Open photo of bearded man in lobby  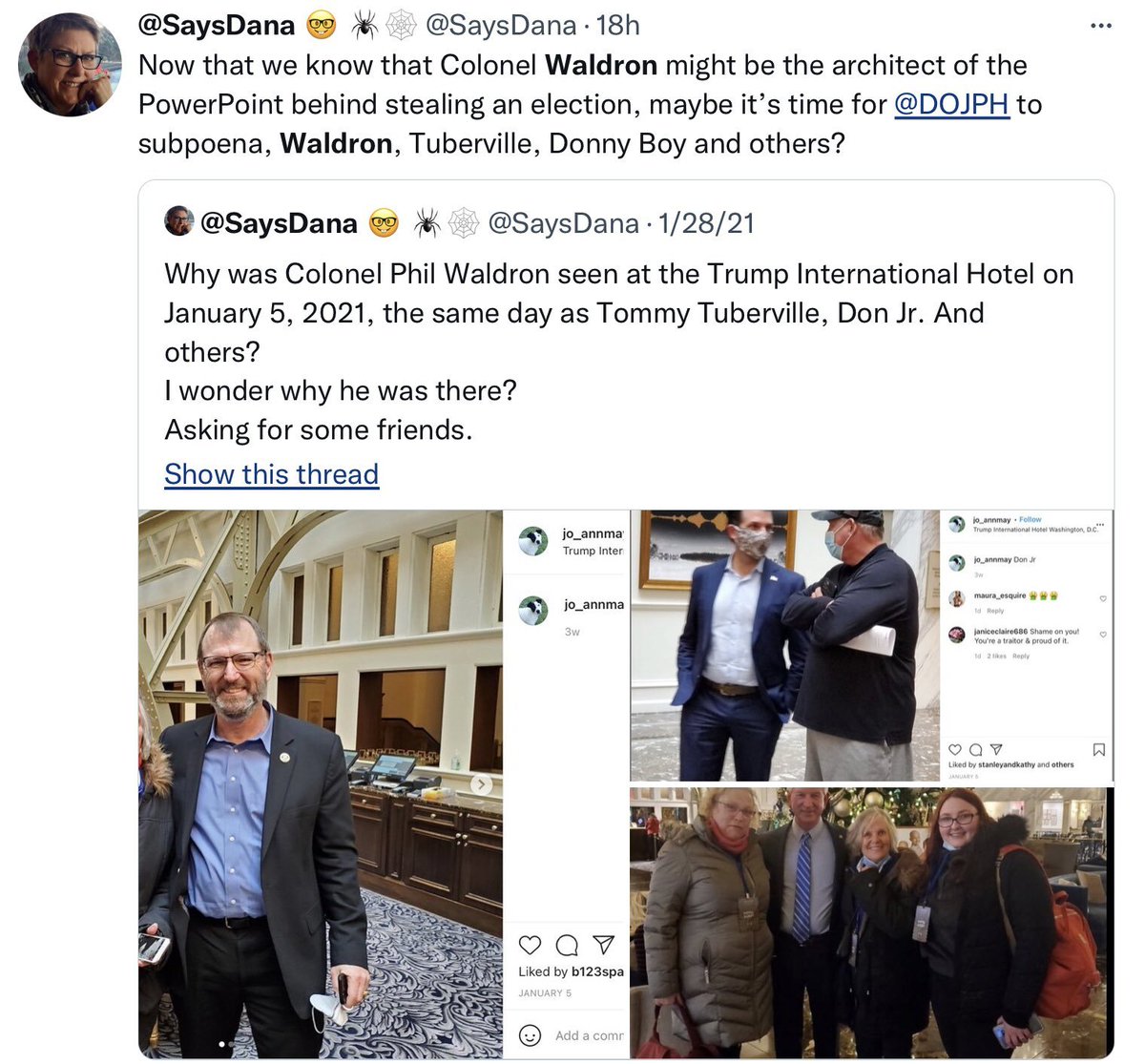point(321,784)
